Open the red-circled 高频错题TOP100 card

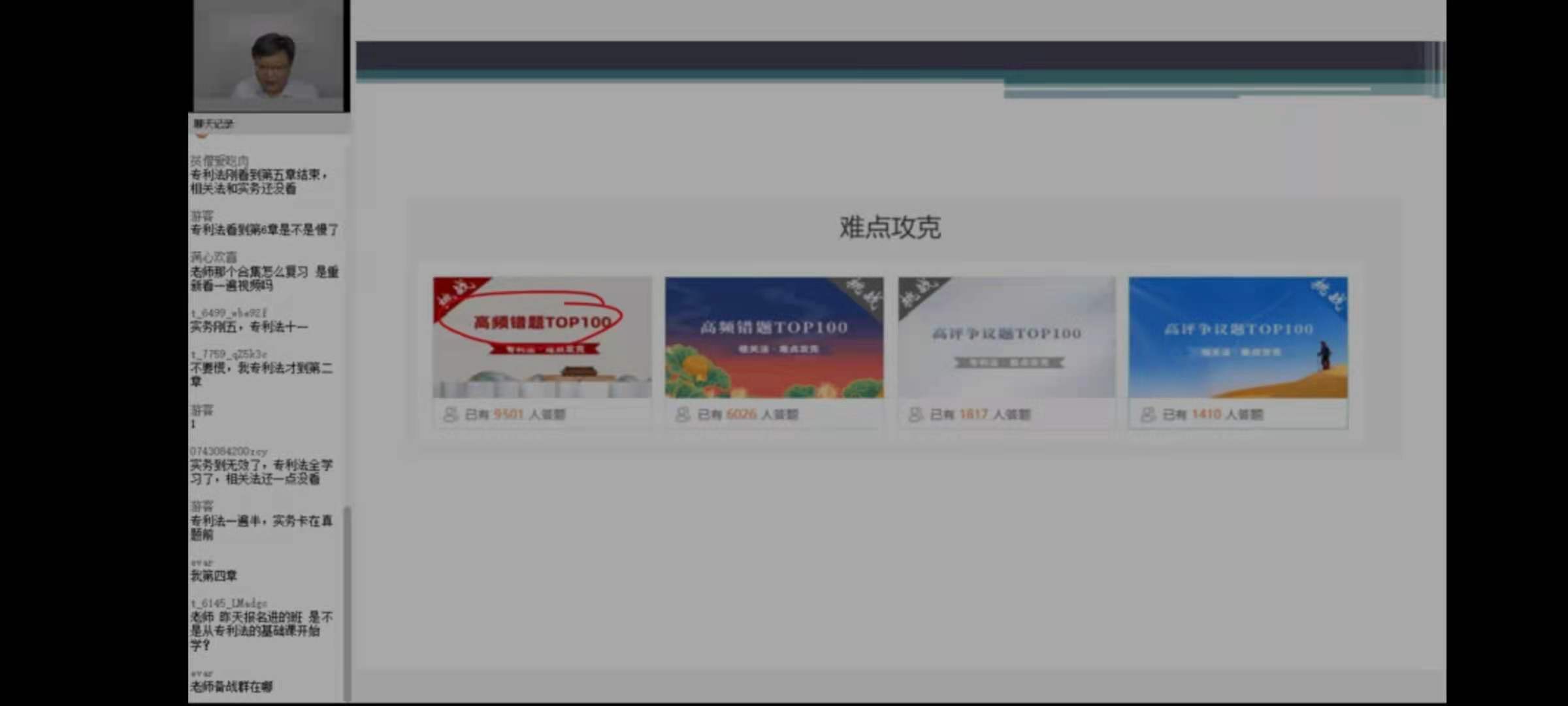click(x=542, y=338)
